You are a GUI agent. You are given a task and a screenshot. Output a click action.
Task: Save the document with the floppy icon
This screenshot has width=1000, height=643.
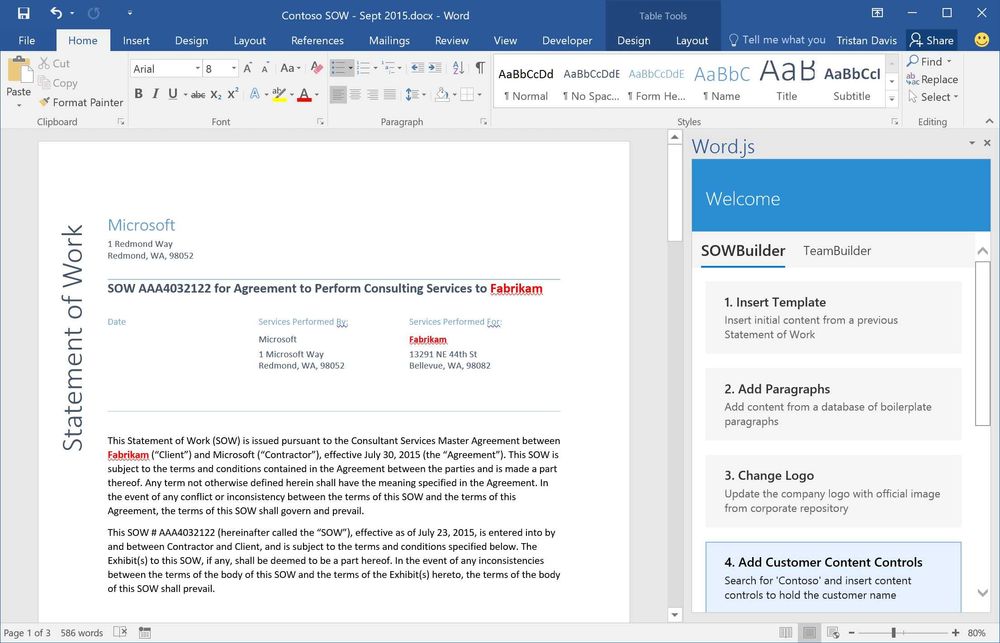coord(24,13)
